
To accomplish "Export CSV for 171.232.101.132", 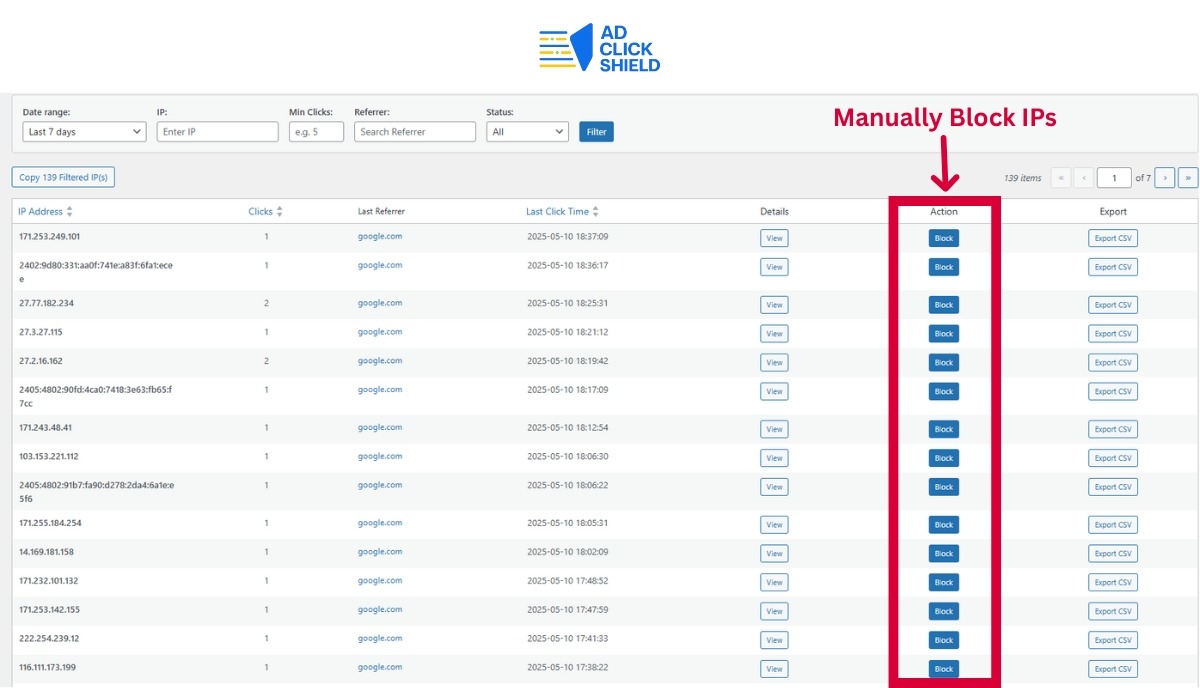I will click(x=1113, y=583).
